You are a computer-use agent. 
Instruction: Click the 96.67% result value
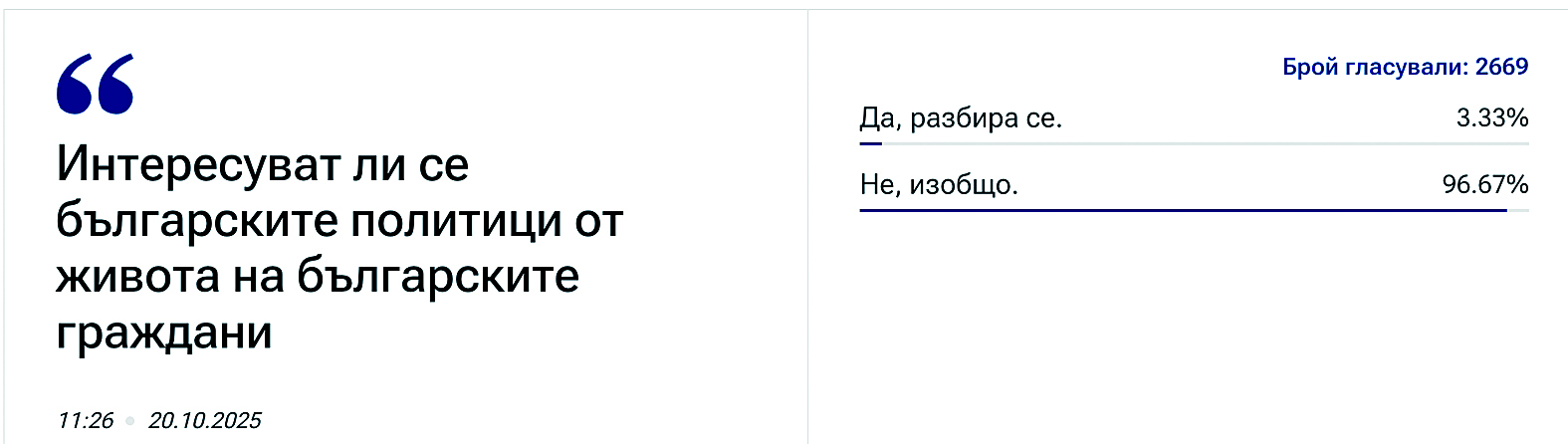[x=1485, y=185]
